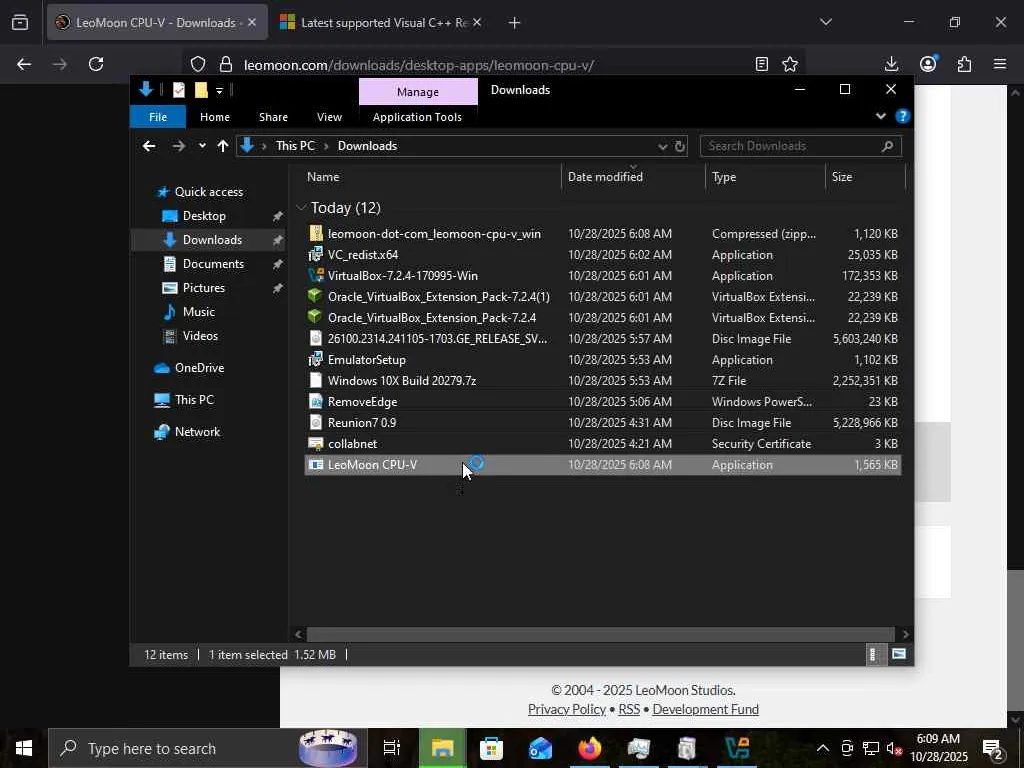Open the list all tabs dropdown in Firefox
1024x768 pixels.
click(x=825, y=22)
